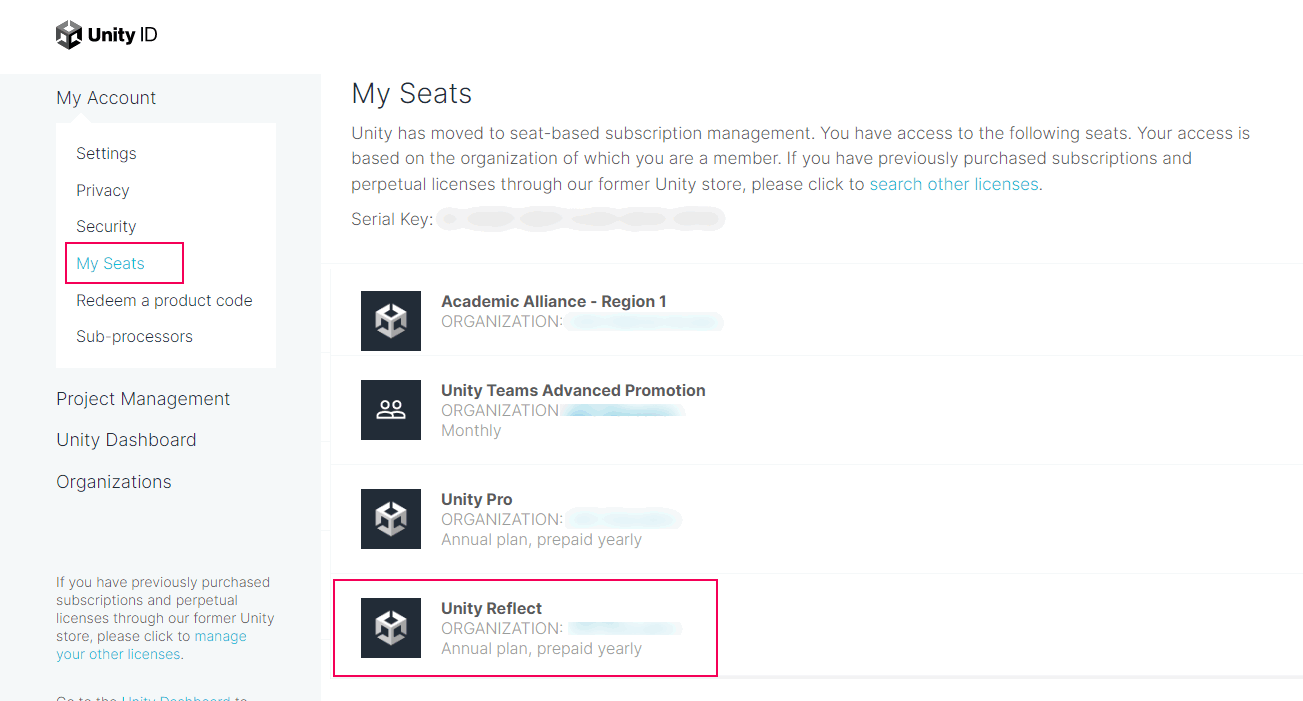Select My Seats in sidebar
The height and width of the screenshot is (701, 1303).
pyautogui.click(x=110, y=263)
